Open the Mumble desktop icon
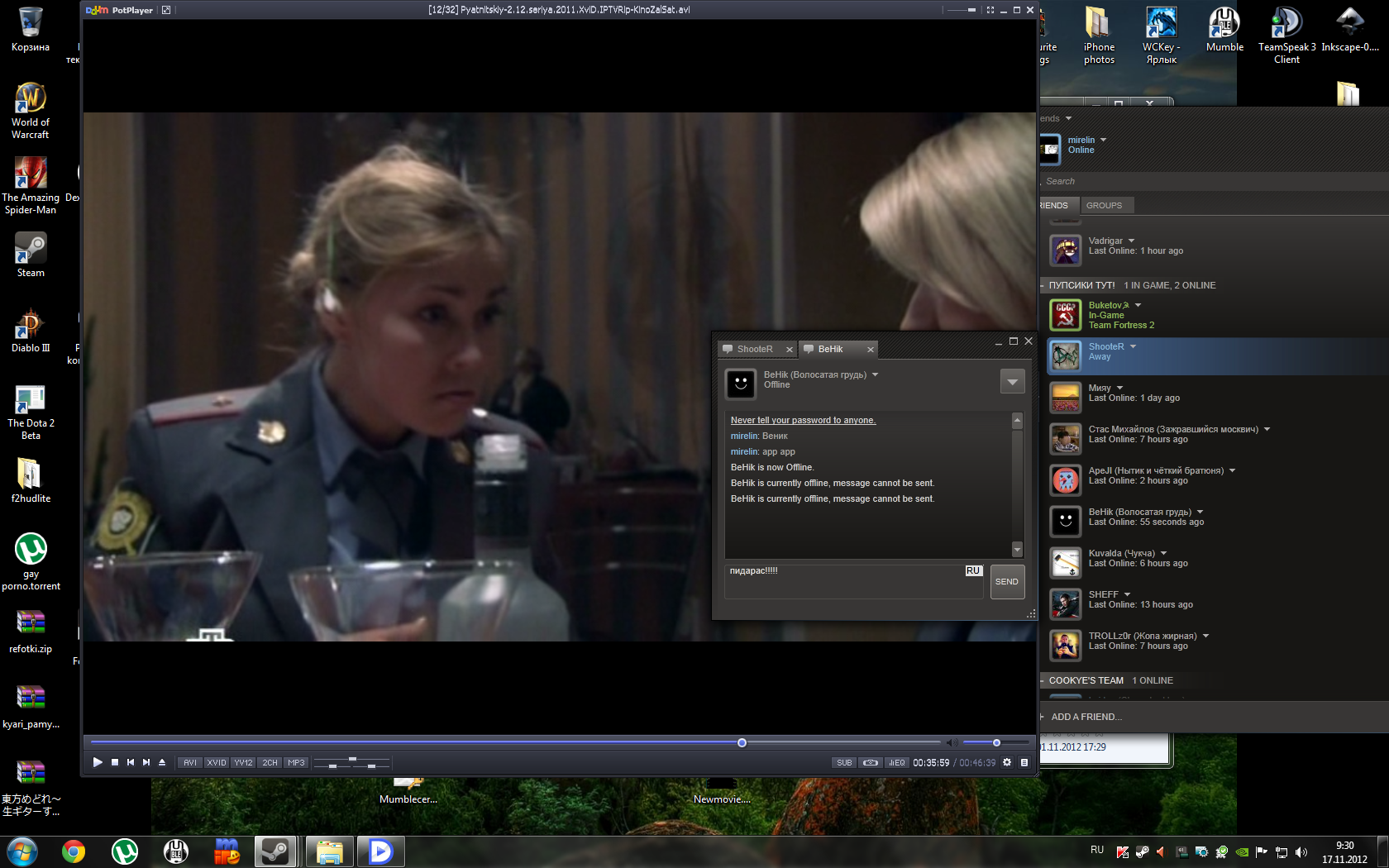The height and width of the screenshot is (868, 1389). (1224, 30)
